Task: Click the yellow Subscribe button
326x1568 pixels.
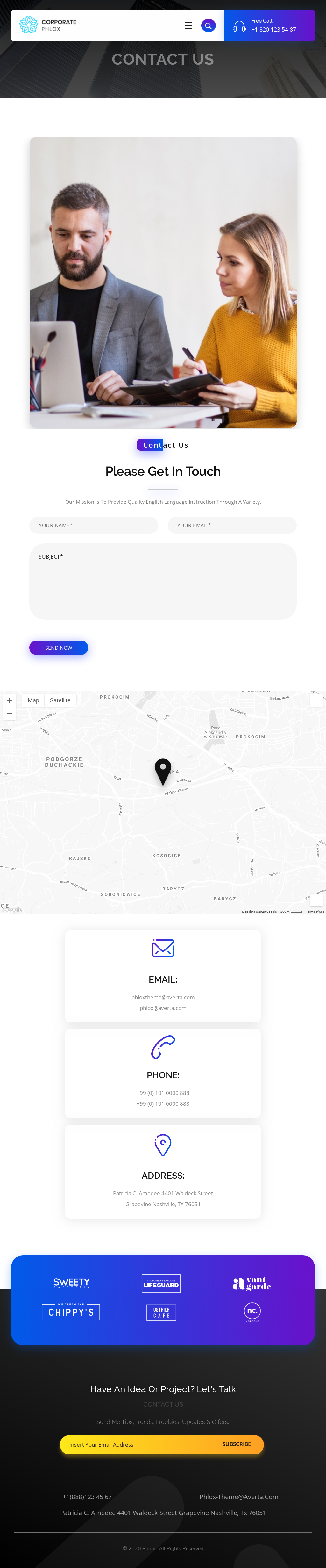Action: (x=237, y=1444)
